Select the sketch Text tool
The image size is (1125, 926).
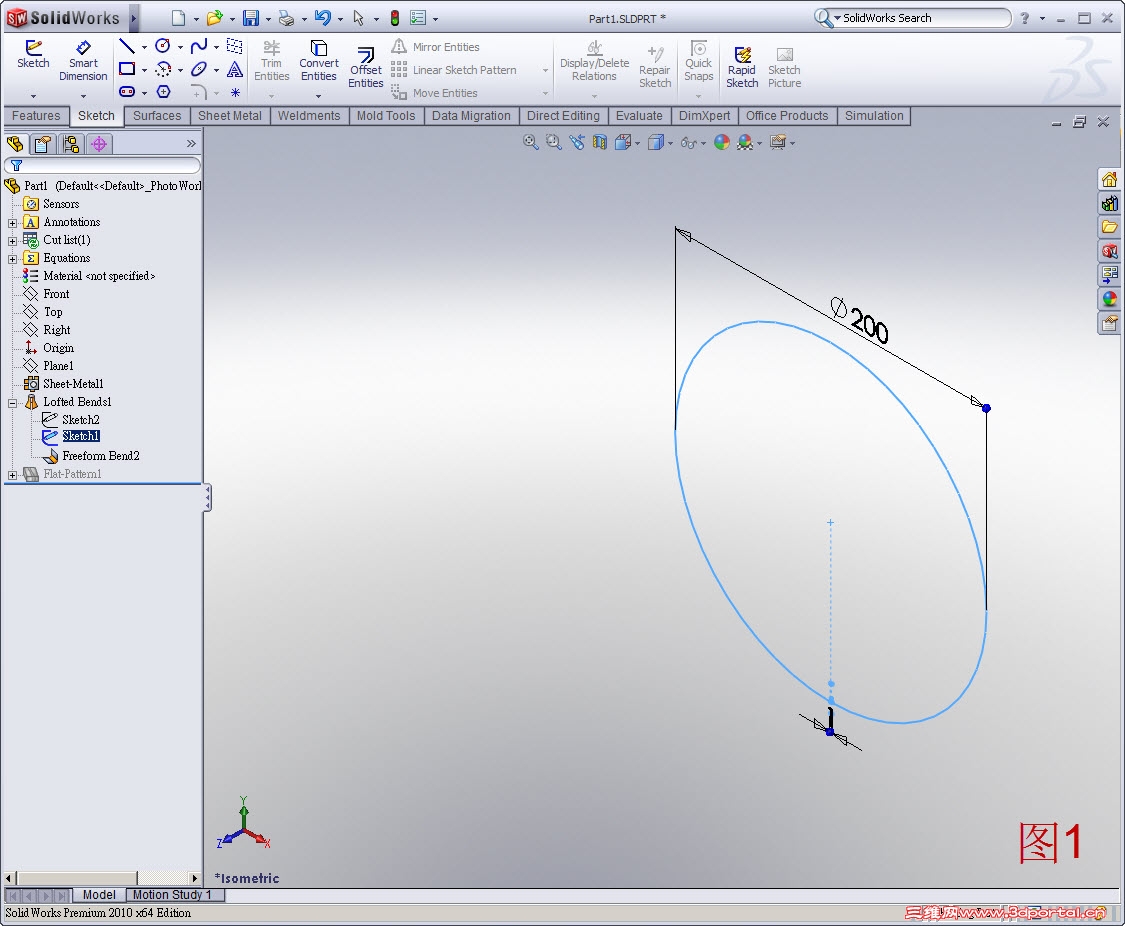235,70
